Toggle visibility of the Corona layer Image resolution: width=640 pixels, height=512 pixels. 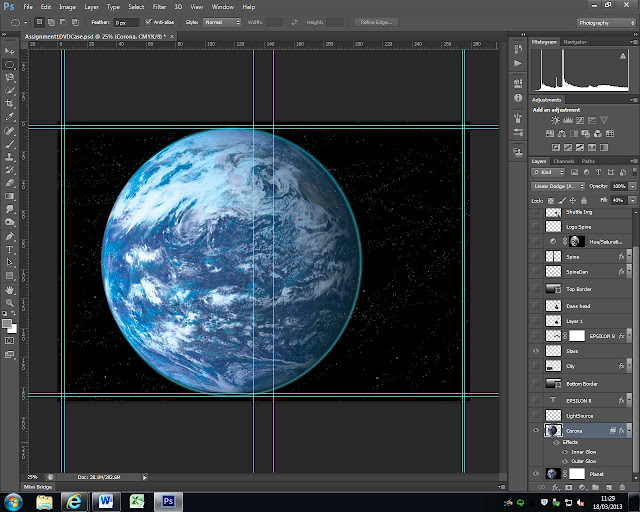(x=537, y=430)
